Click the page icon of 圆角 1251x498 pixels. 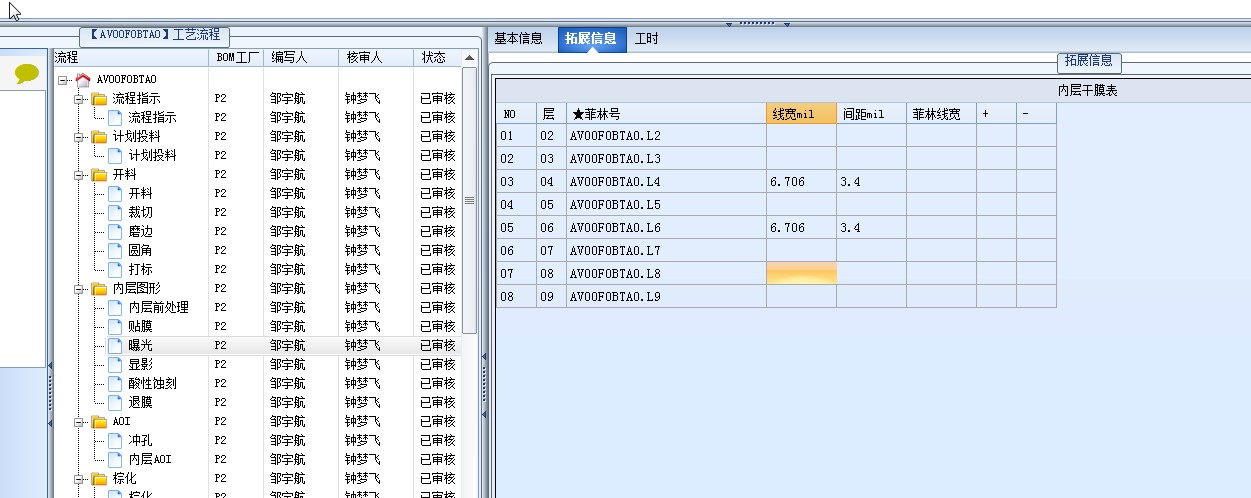click(x=115, y=250)
